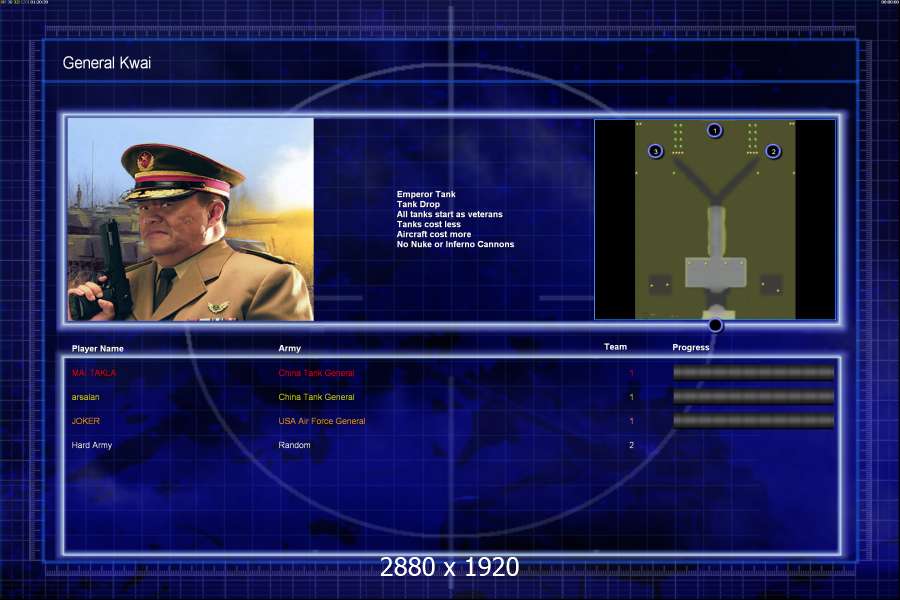Click 'USA Air Force General' army text
Viewport: 900px width, 600px height.
tap(322, 421)
